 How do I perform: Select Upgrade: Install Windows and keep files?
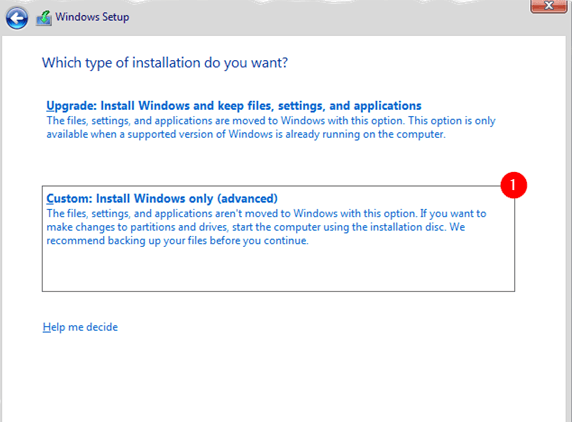pos(234,106)
